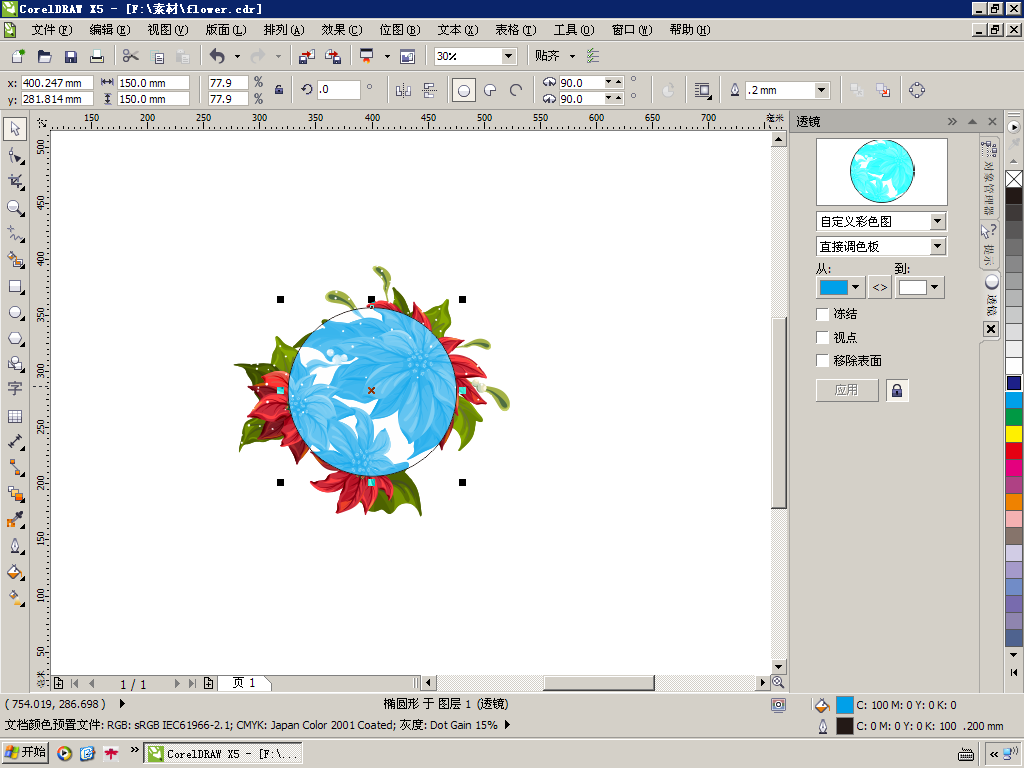Click the object width input field

pos(153,83)
